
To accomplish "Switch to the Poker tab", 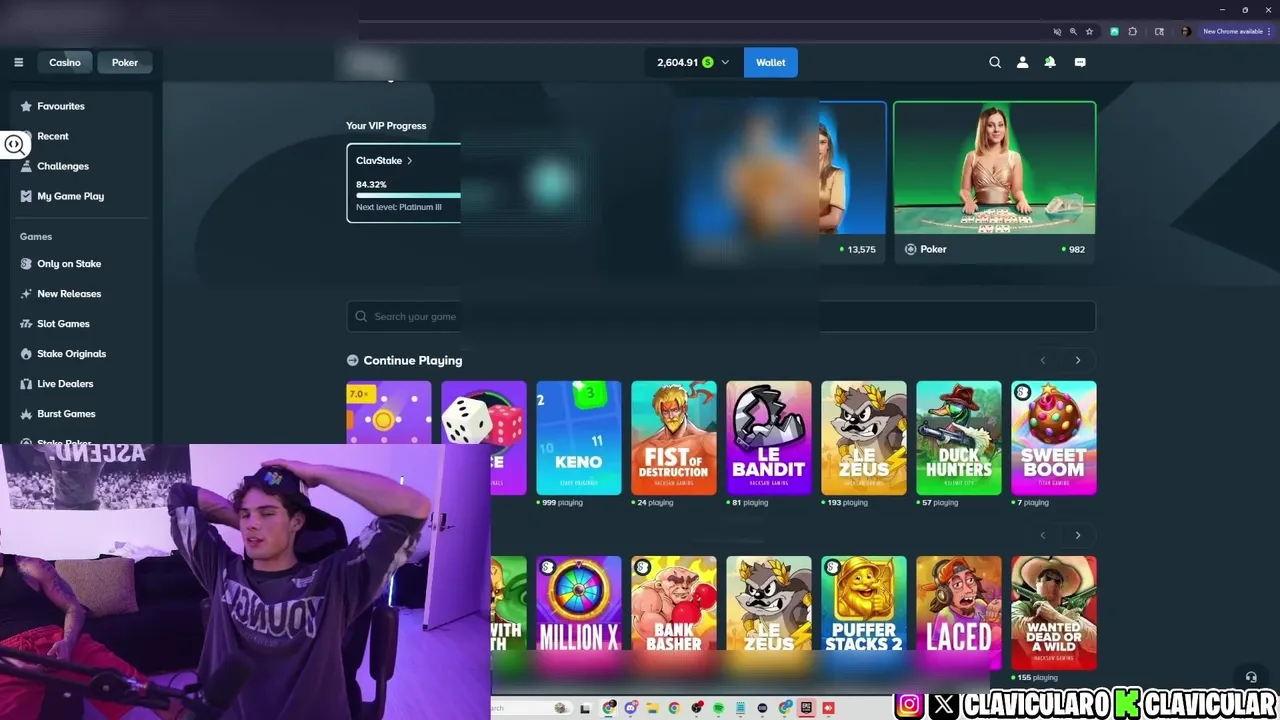I will coord(125,62).
